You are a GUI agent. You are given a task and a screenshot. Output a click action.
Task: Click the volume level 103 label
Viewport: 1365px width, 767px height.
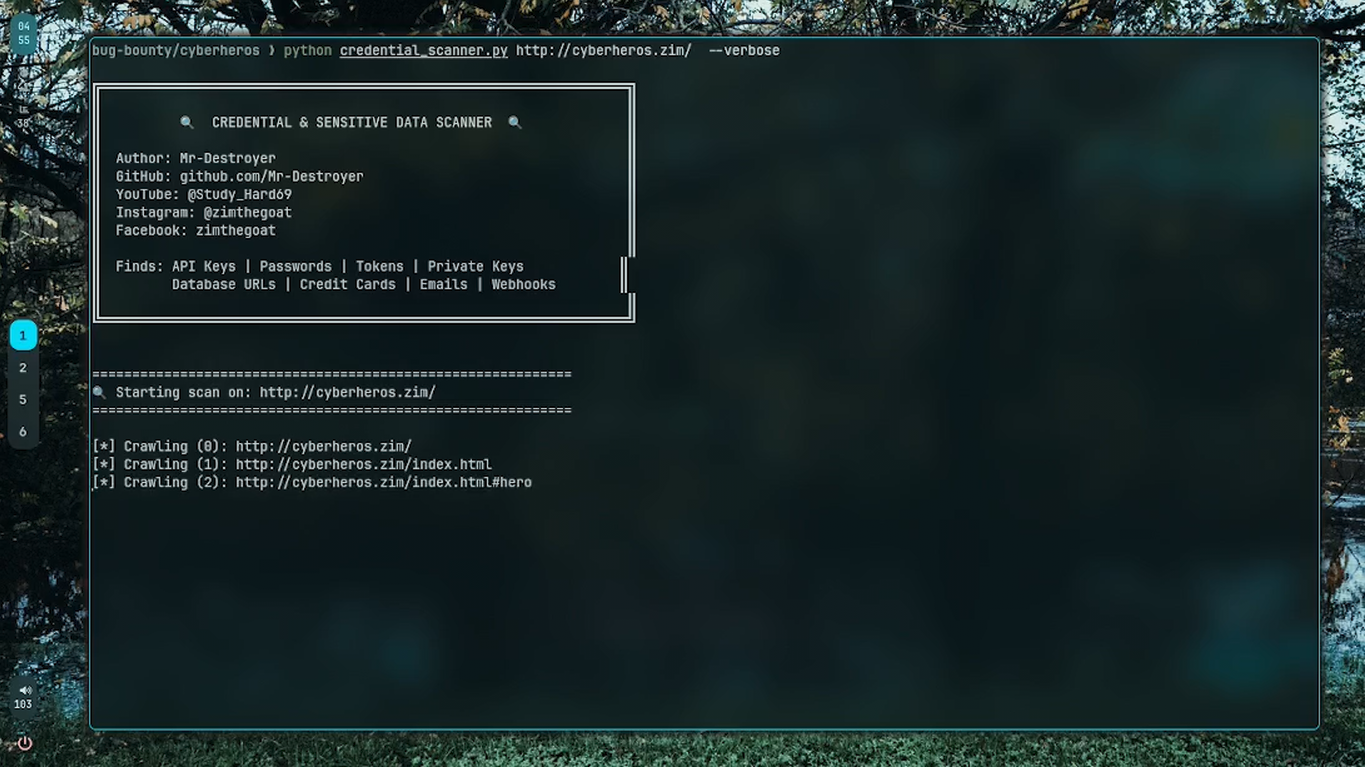point(23,704)
